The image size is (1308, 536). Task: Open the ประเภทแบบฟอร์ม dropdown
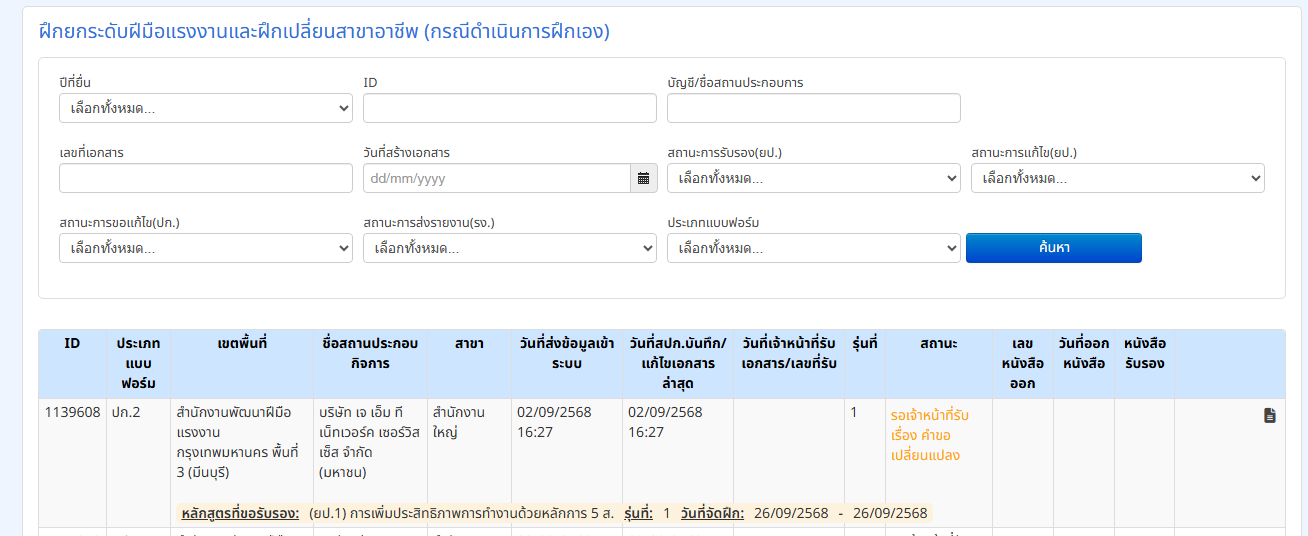[813, 248]
